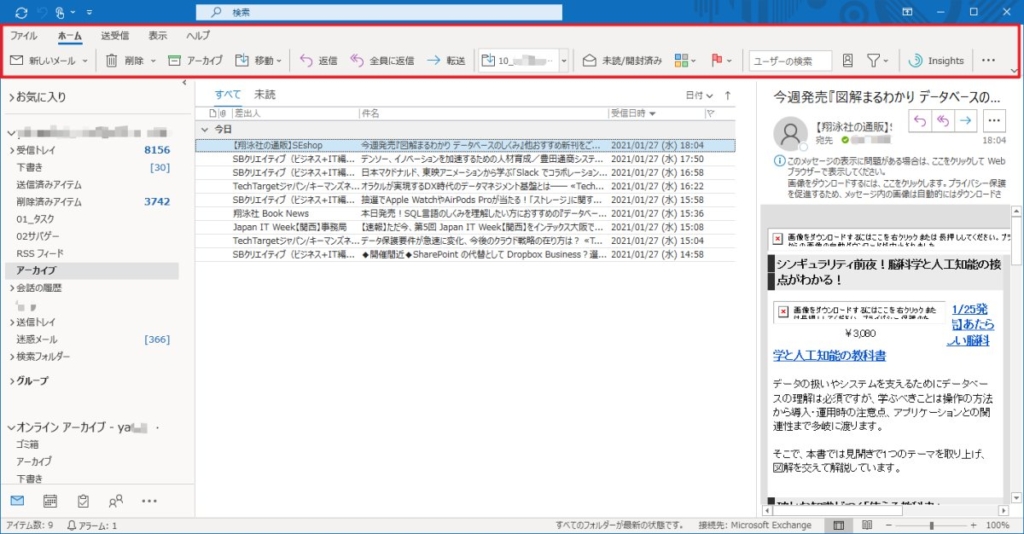Screen dimensions: 1024x534
Task: Open the 移動 move menu
Action: click(x=259, y=61)
